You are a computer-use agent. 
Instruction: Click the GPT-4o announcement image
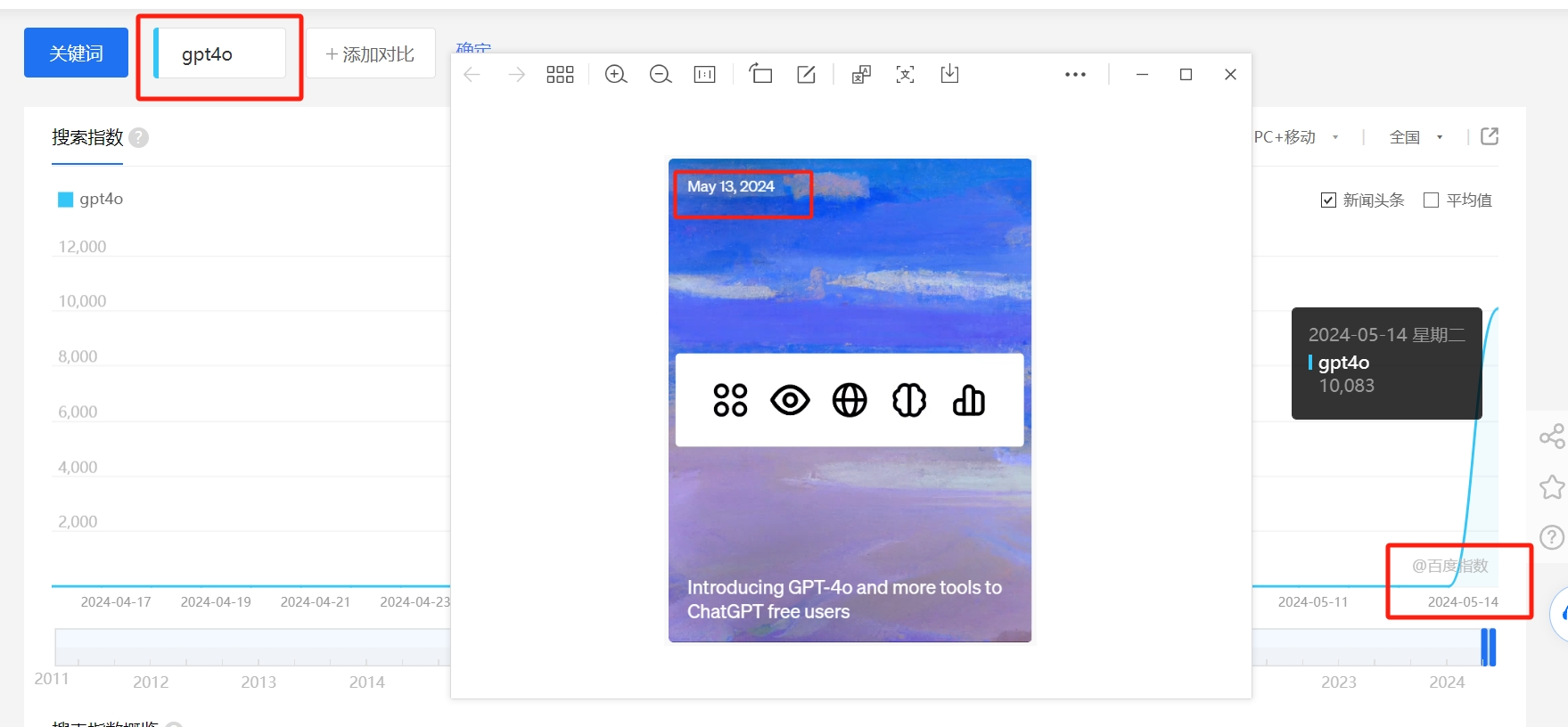850,400
